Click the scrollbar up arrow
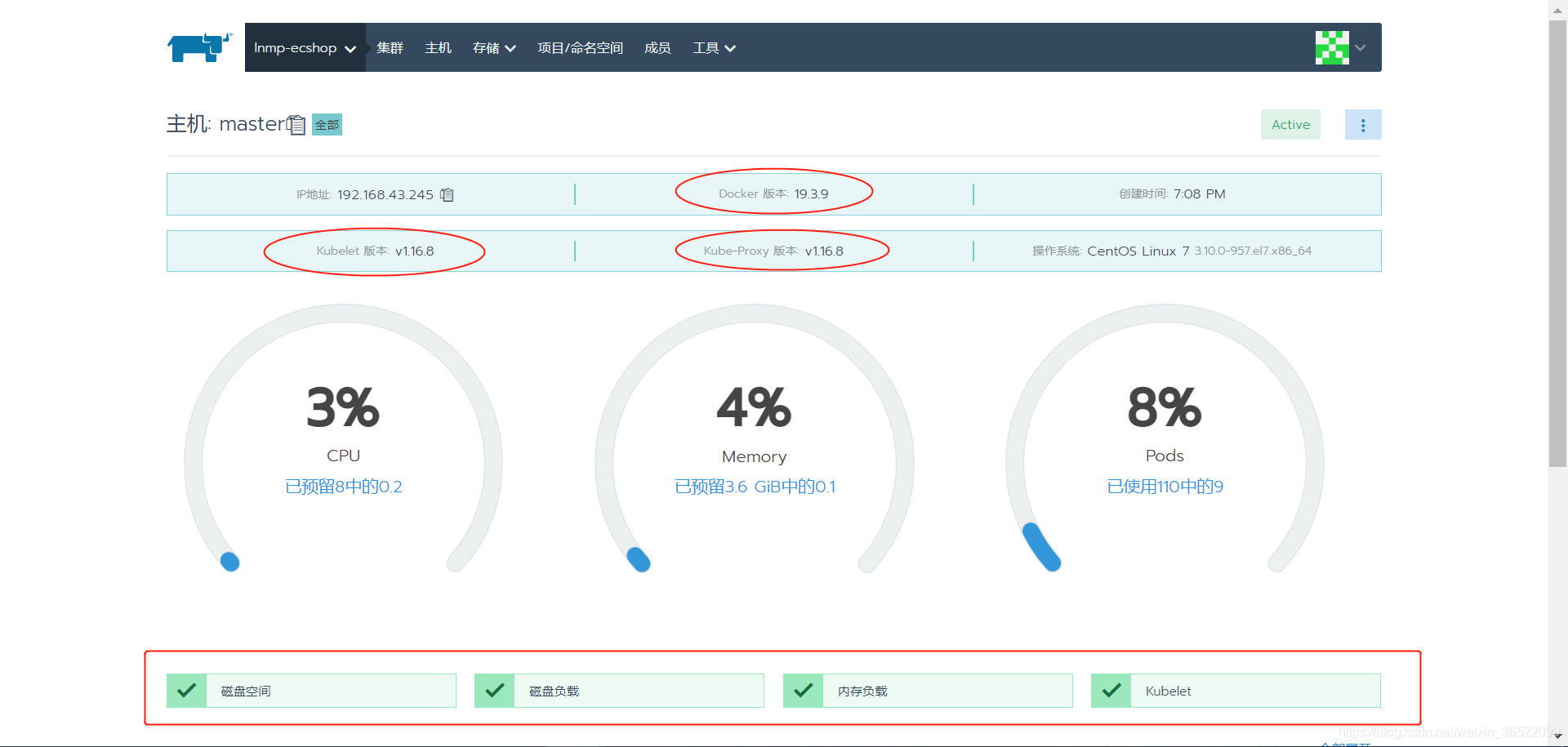This screenshot has width=1568, height=747. [x=1557, y=9]
